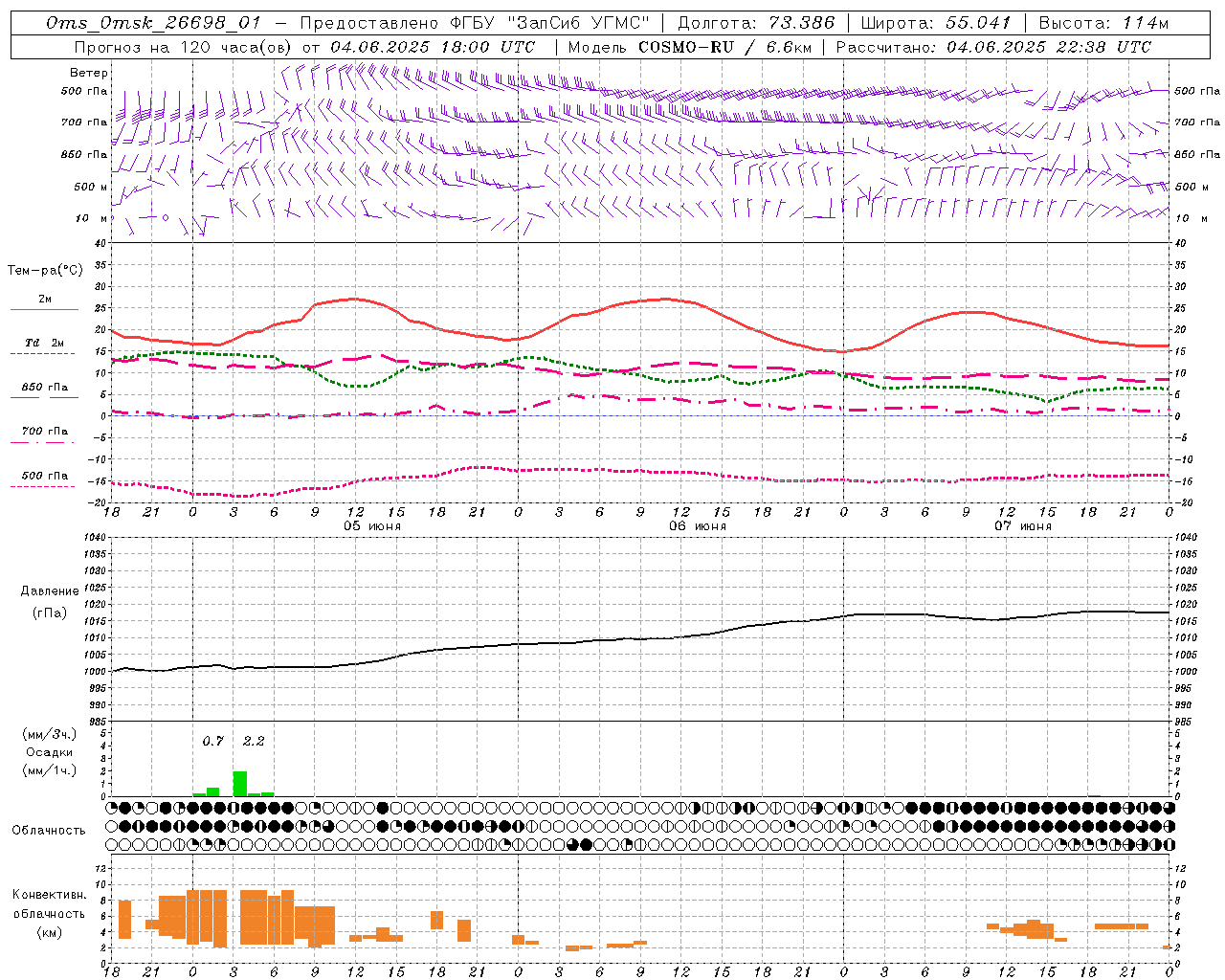
Task: Click the 05 июня date label
Action: tap(372, 526)
